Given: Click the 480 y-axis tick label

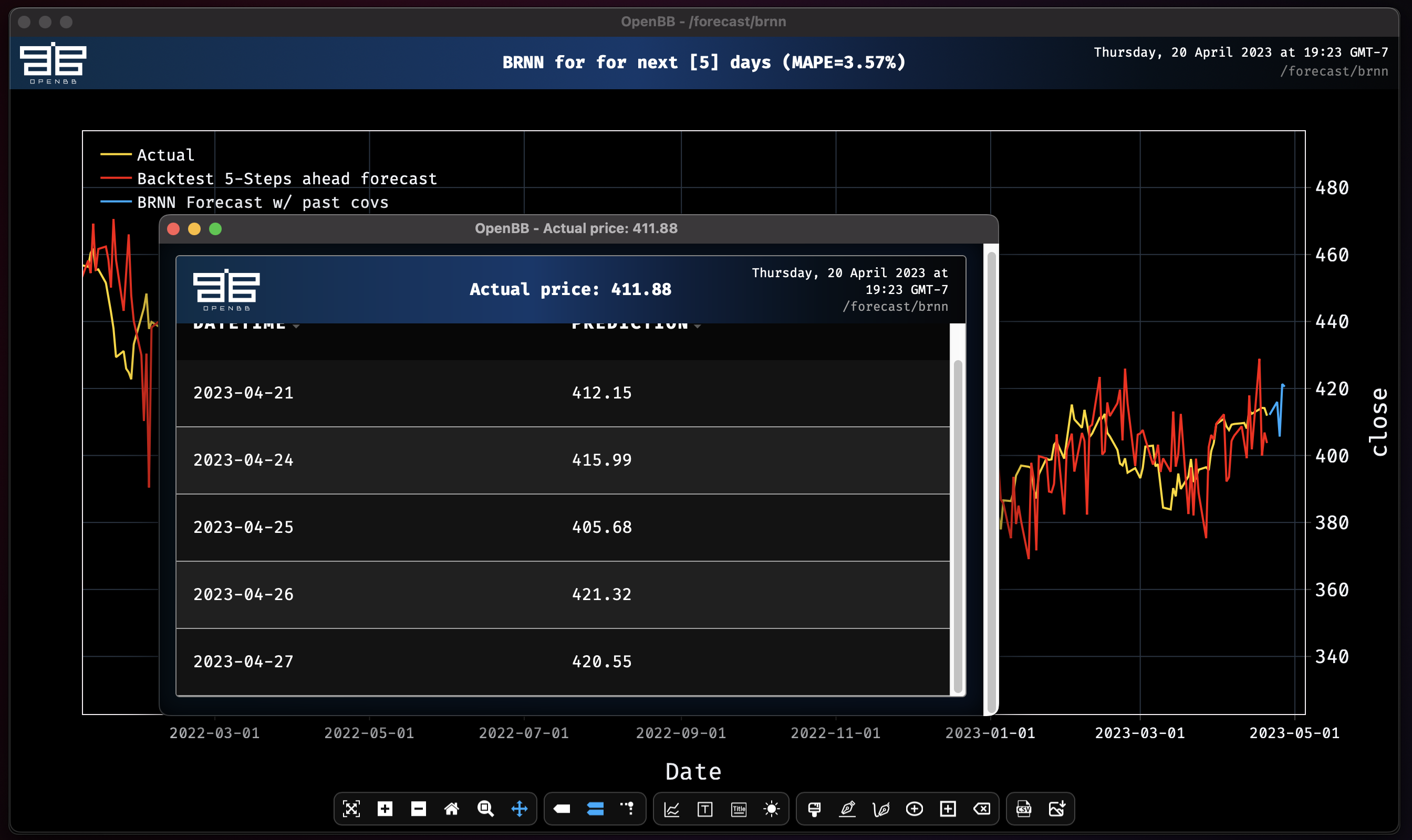Looking at the screenshot, I should click(x=1332, y=188).
